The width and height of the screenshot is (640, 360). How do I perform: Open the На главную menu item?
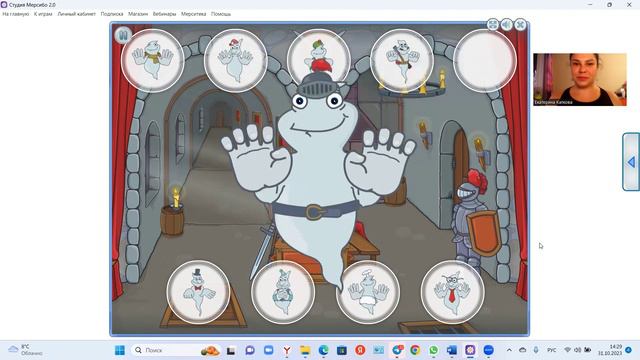point(16,14)
